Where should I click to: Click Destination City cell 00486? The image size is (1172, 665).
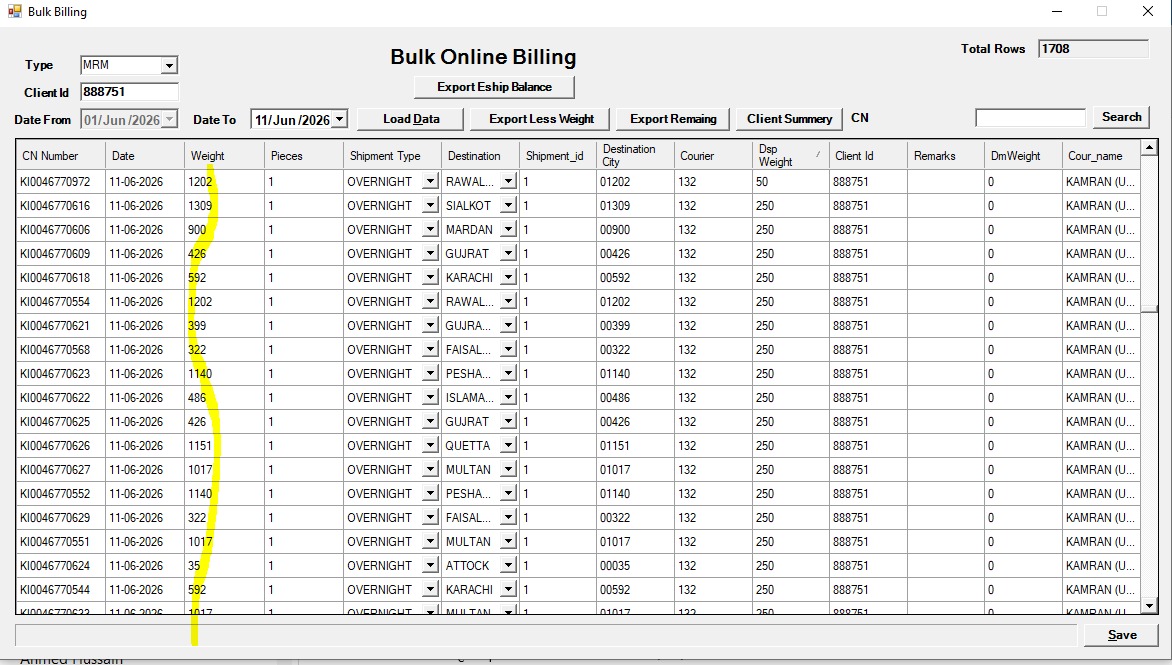pyautogui.click(x=635, y=398)
